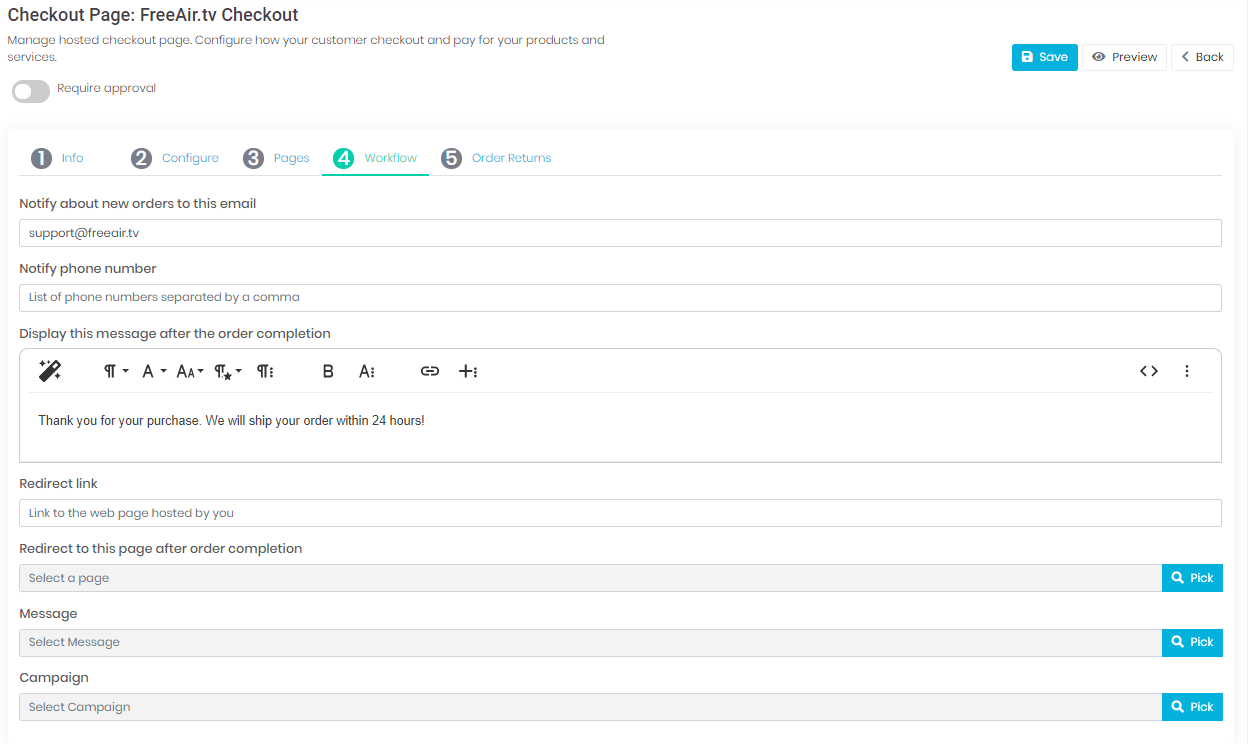Pick a Campaign

tap(1192, 707)
